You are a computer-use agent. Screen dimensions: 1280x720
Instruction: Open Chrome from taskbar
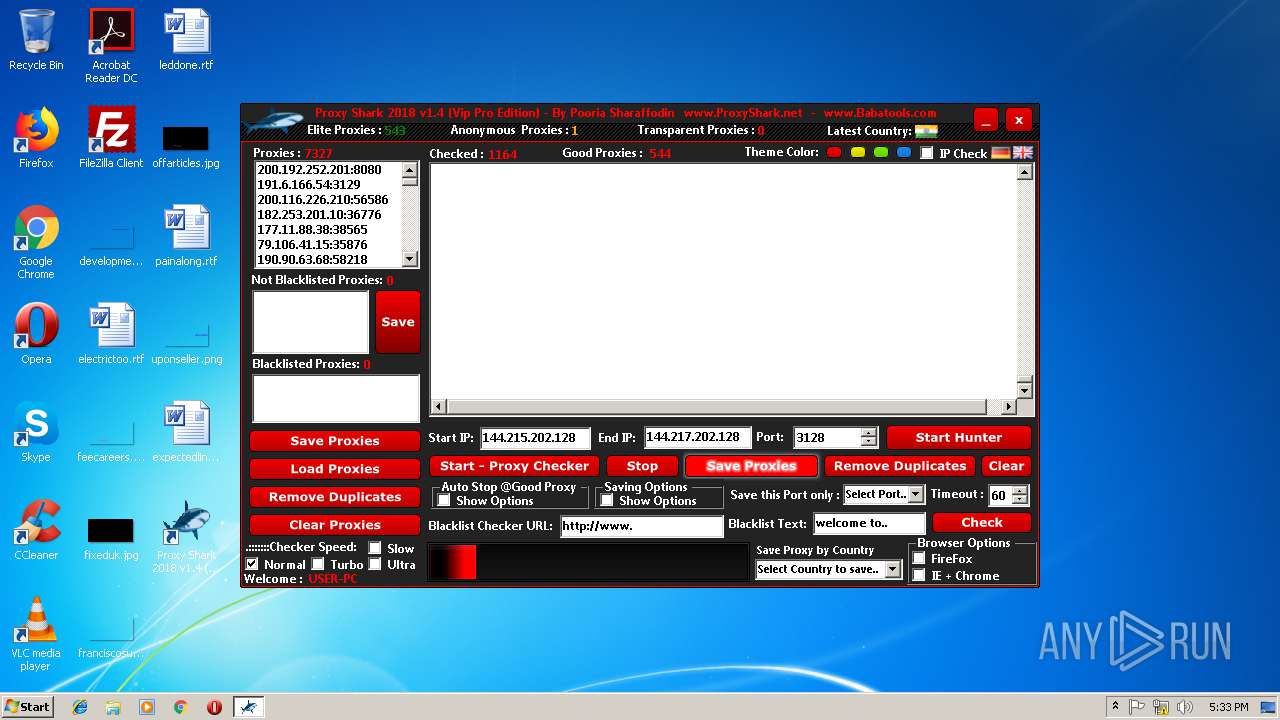point(180,707)
